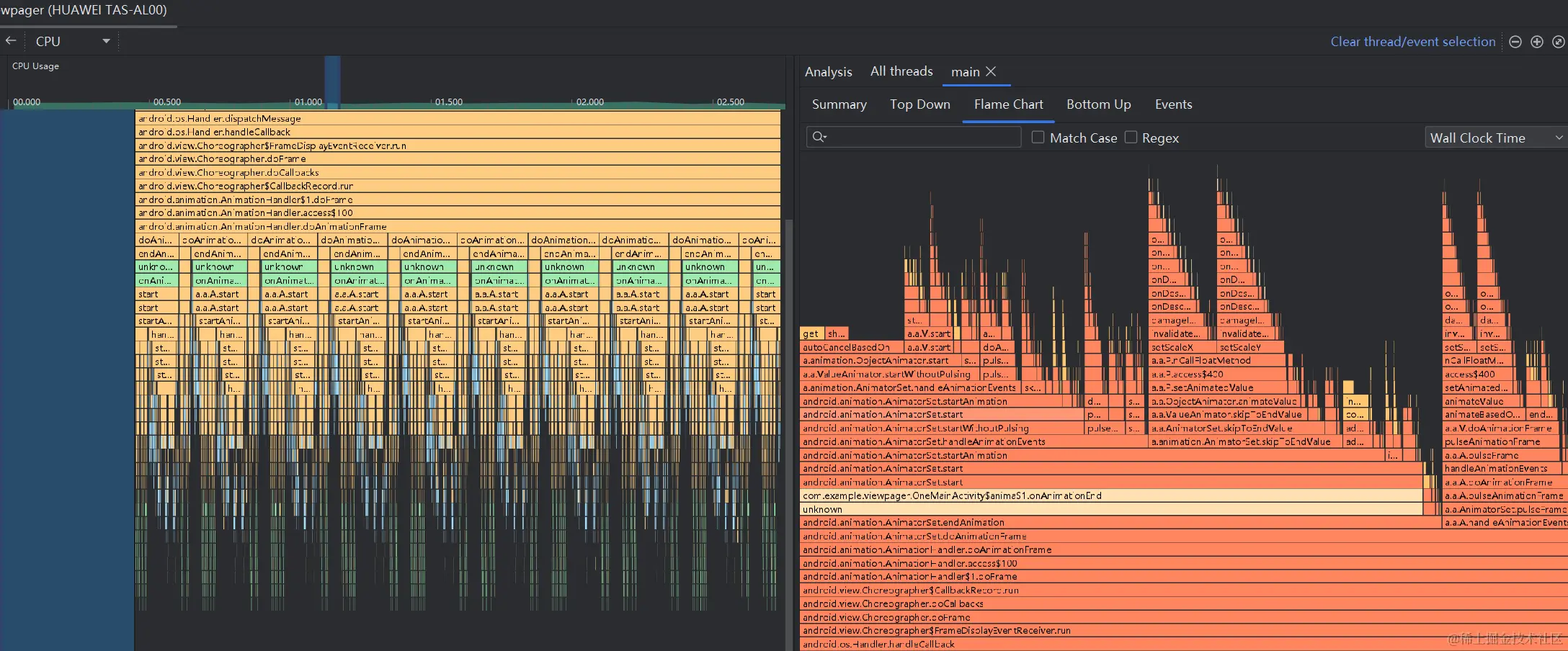1568x651 pixels.
Task: Switch to the Analysis tab
Action: click(829, 71)
